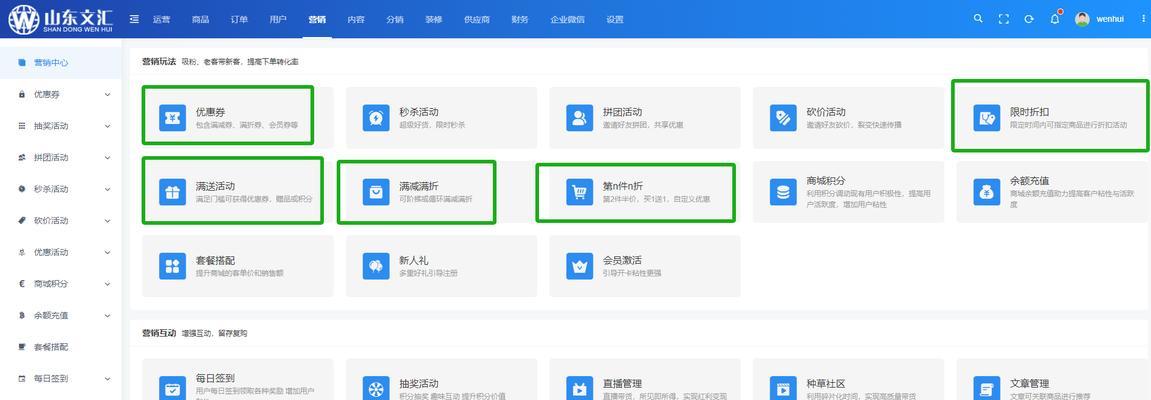Screen dimensions: 1151x400
Task: Expand the 秒杀活动 sidebar chevron
Action: point(107,189)
